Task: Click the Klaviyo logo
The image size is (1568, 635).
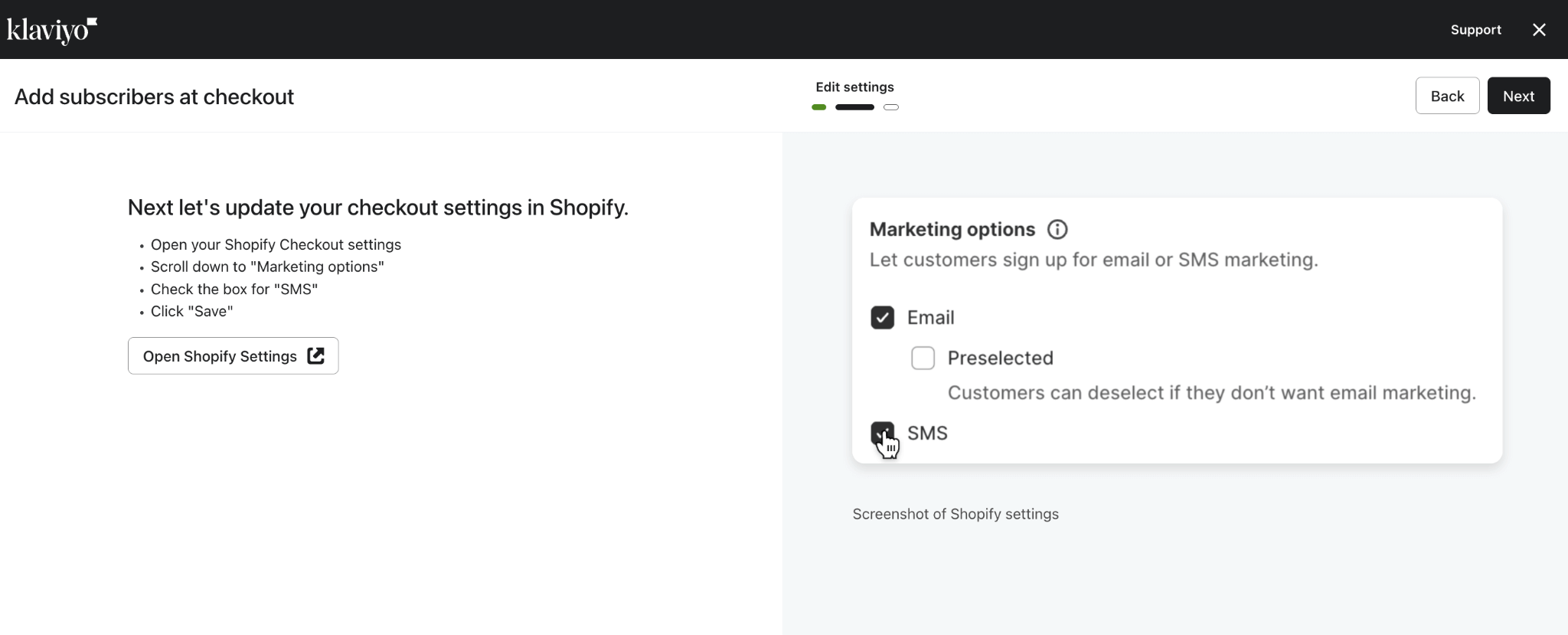Action: click(x=52, y=31)
